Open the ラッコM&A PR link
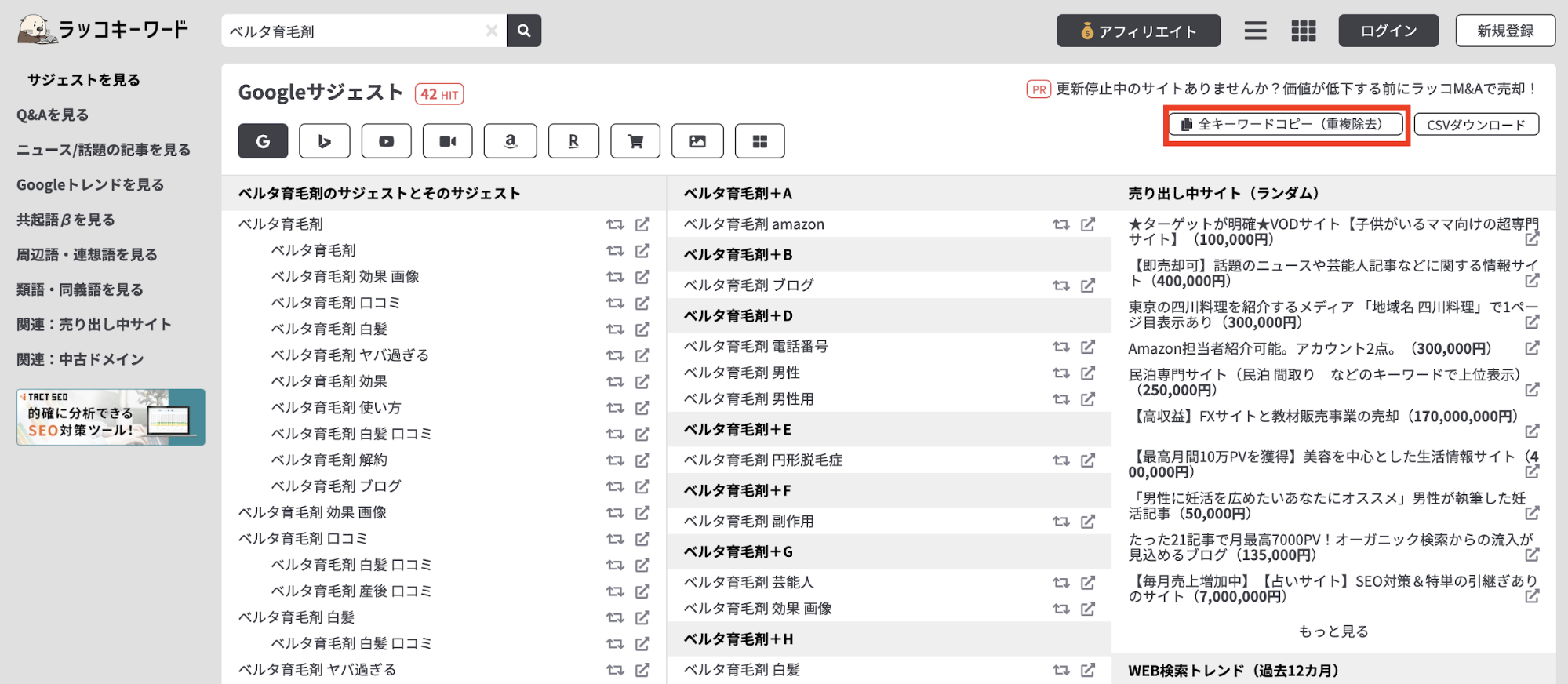The image size is (1568, 684). click(1296, 89)
